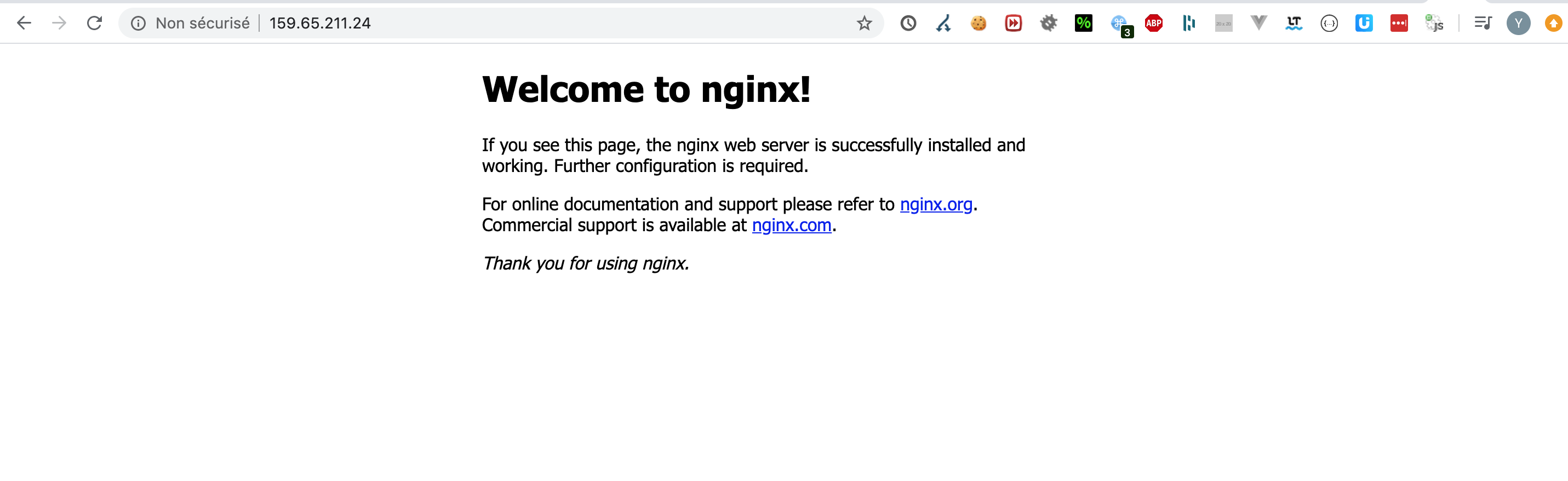The height and width of the screenshot is (481, 1568).
Task: Reload the current page
Action: click(94, 23)
